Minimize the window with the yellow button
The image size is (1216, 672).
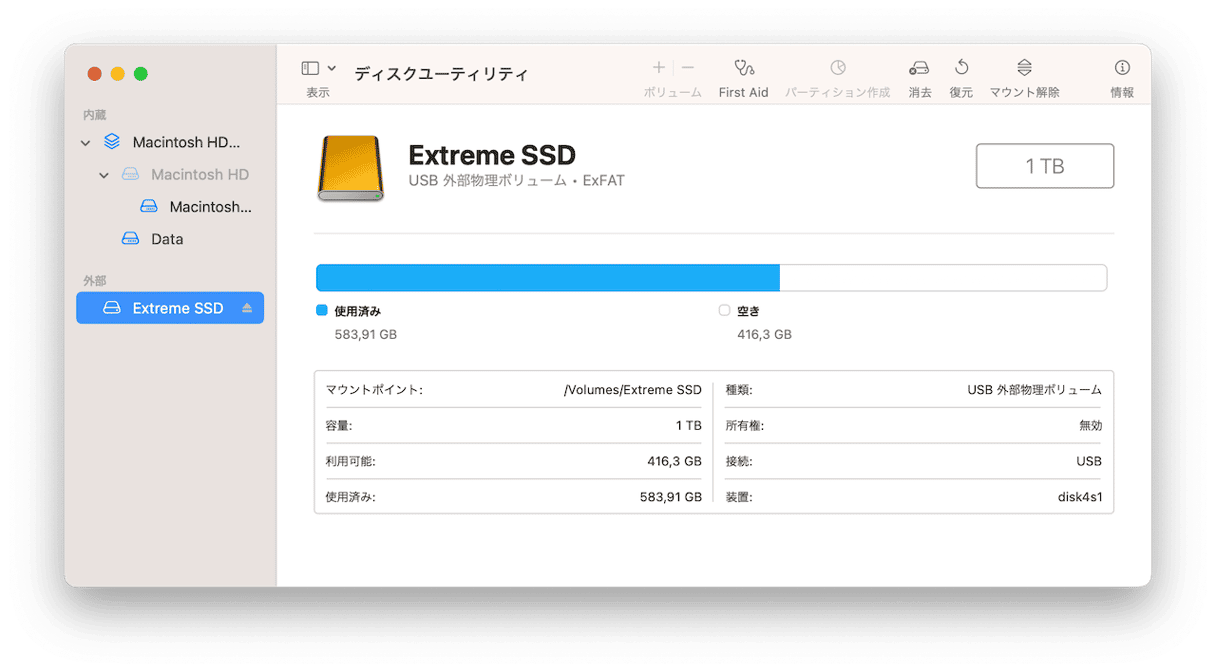click(x=117, y=74)
